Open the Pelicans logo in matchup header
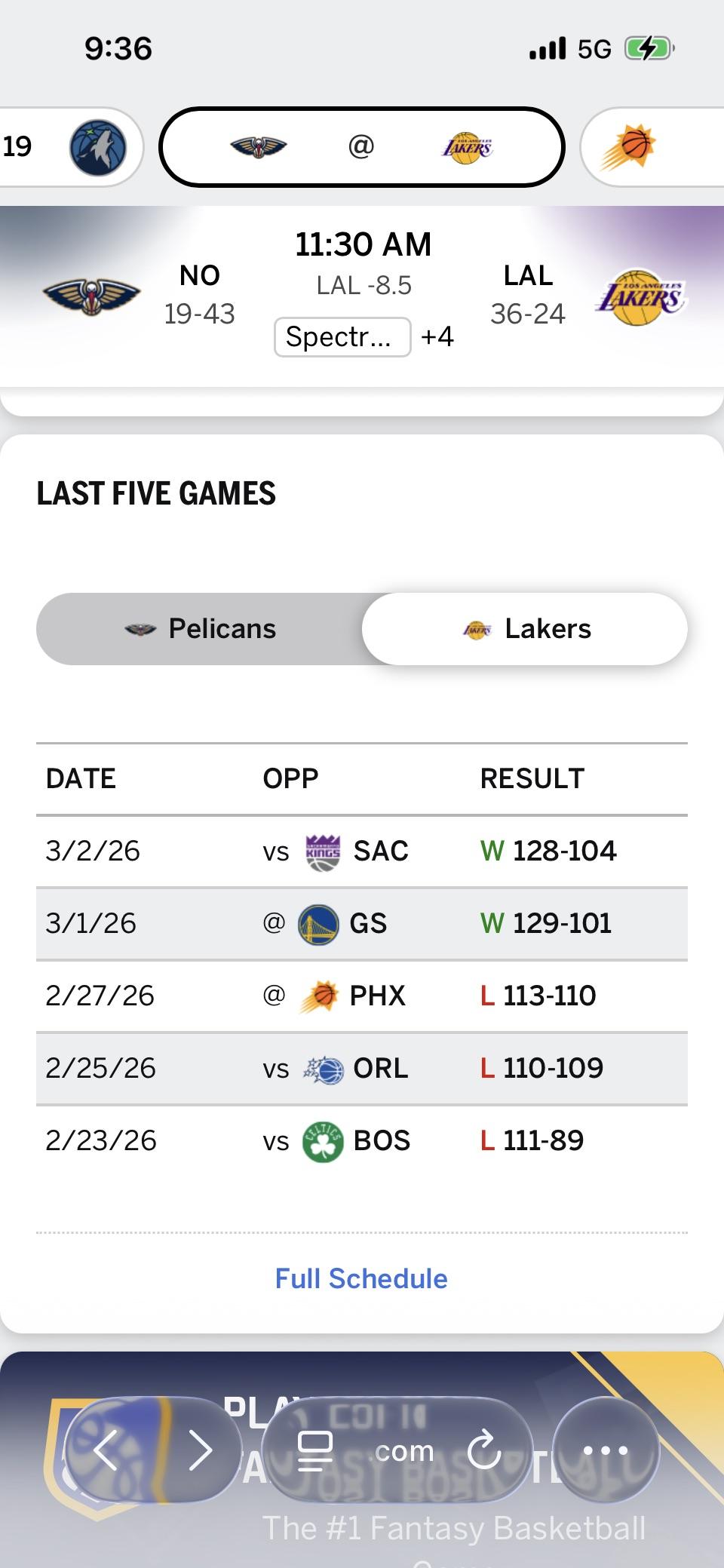Viewport: 724px width, 1568px height. point(91,295)
